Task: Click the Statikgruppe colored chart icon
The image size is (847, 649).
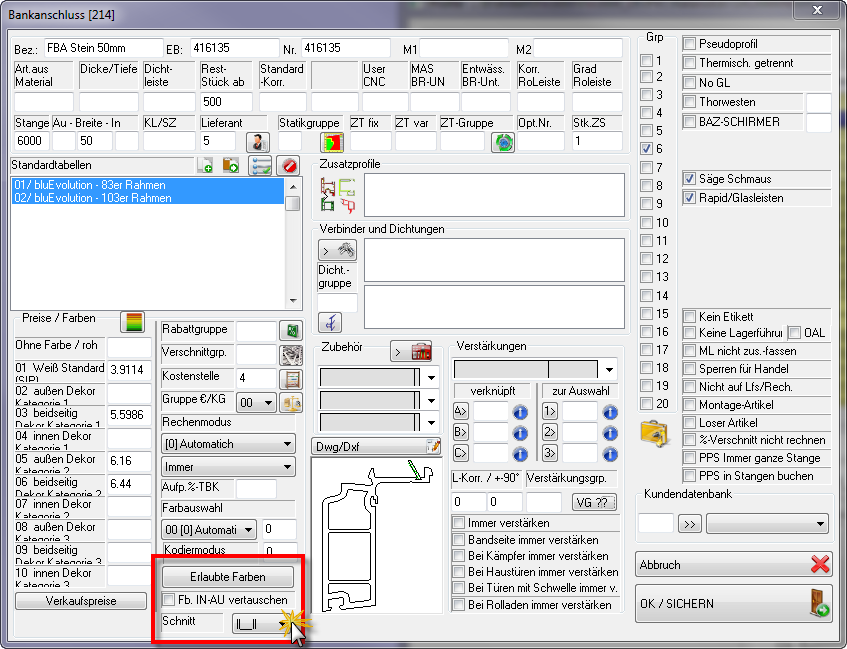Action: (x=332, y=142)
